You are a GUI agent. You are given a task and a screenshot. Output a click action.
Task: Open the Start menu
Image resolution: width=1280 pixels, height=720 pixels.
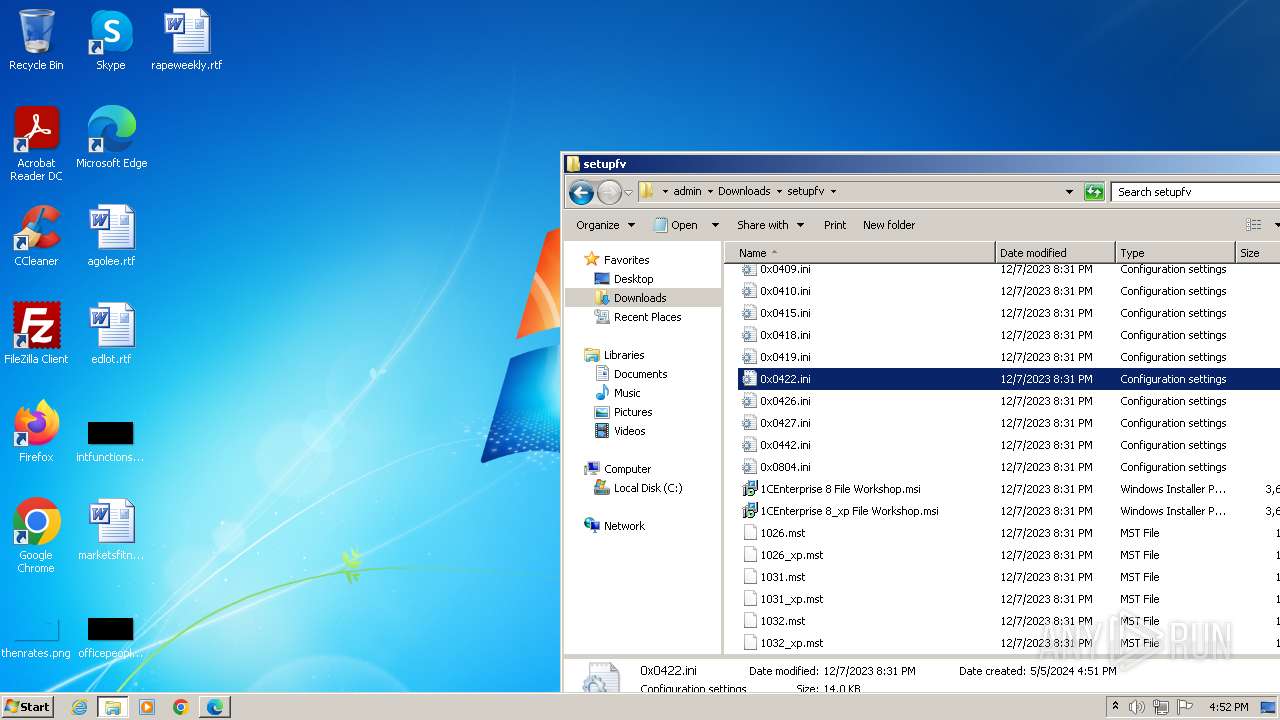27,707
